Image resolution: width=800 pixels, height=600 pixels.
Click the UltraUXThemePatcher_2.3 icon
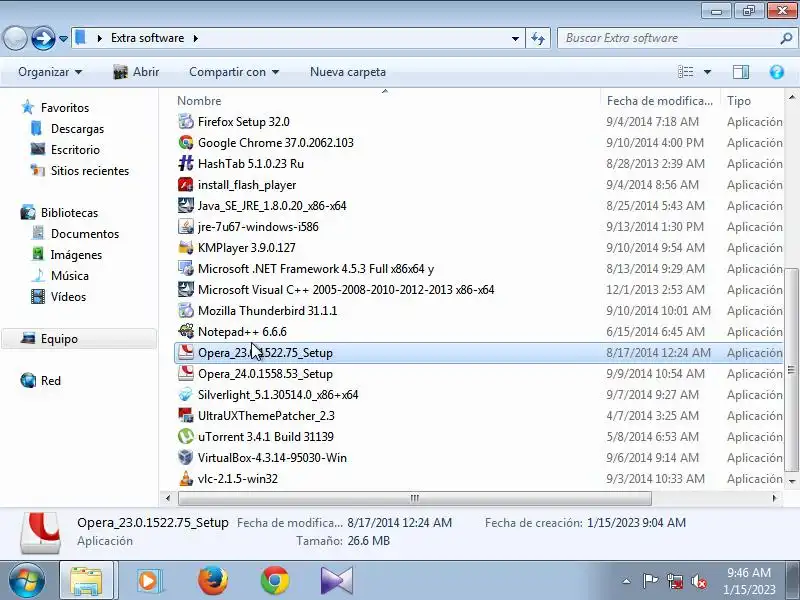click(x=186, y=415)
